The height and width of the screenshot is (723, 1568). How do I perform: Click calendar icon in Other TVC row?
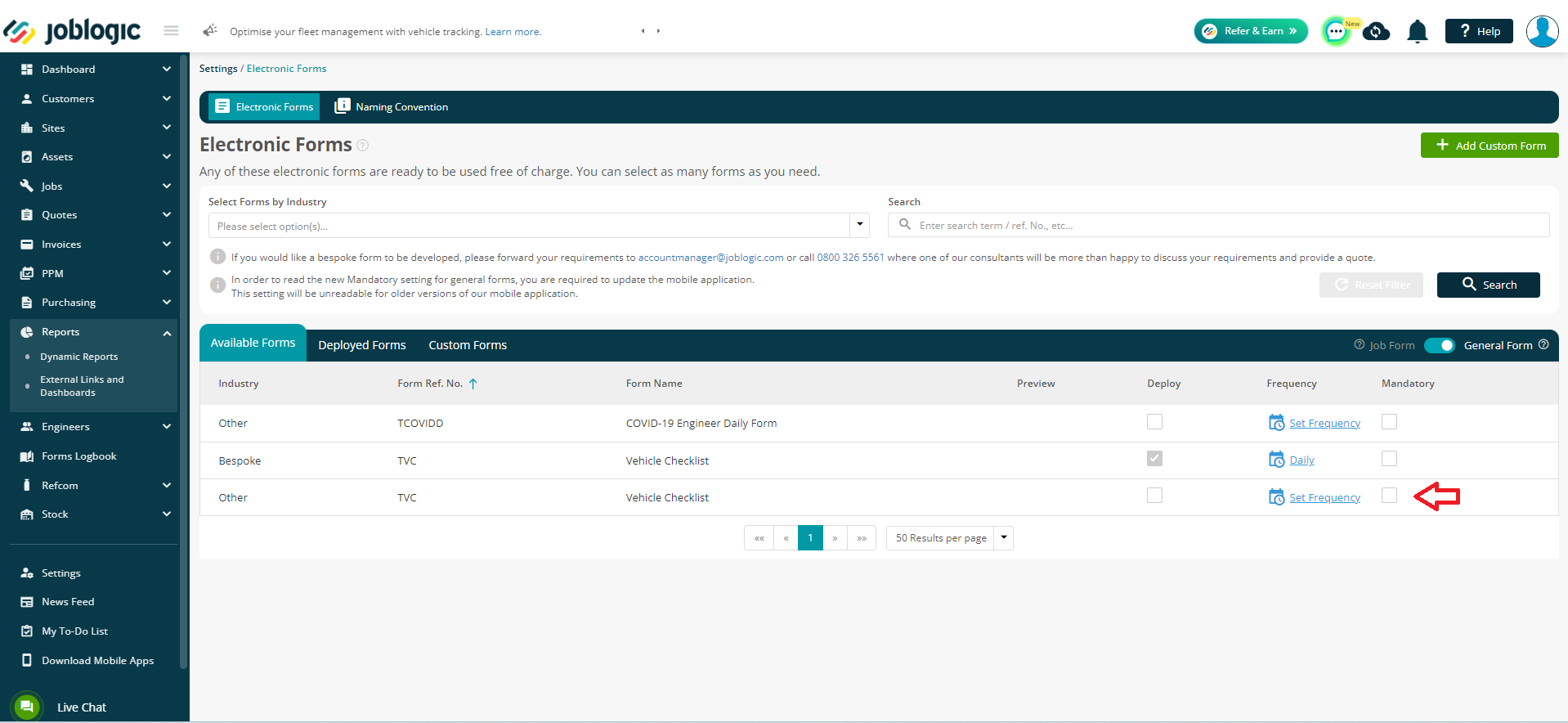click(1276, 497)
